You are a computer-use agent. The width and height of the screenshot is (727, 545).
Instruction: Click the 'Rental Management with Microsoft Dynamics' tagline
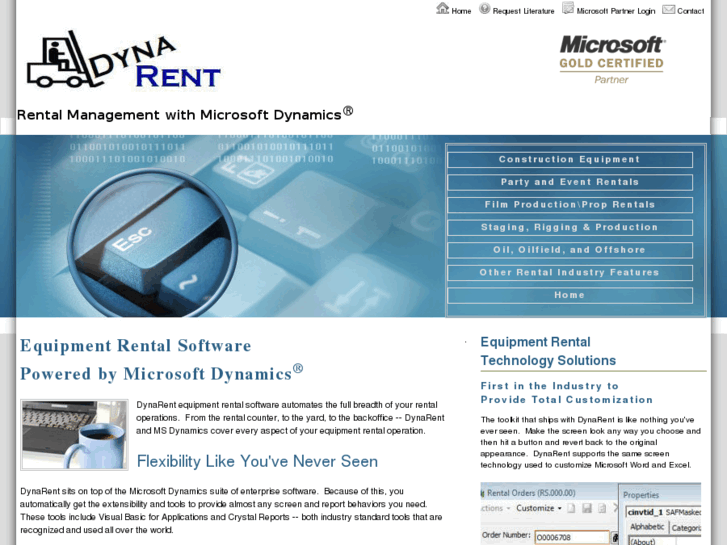tap(185, 114)
